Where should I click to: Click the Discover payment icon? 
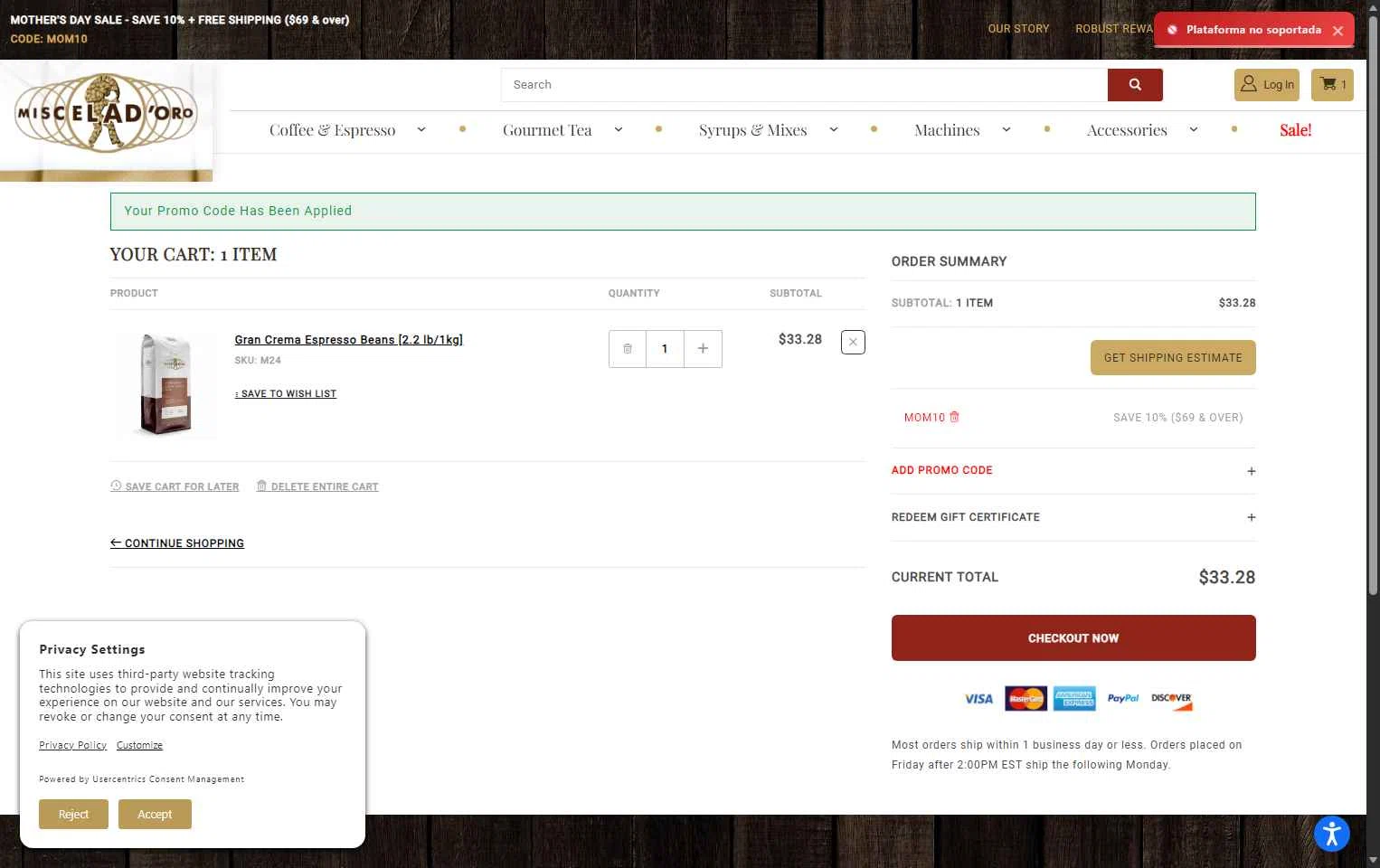coord(1172,701)
